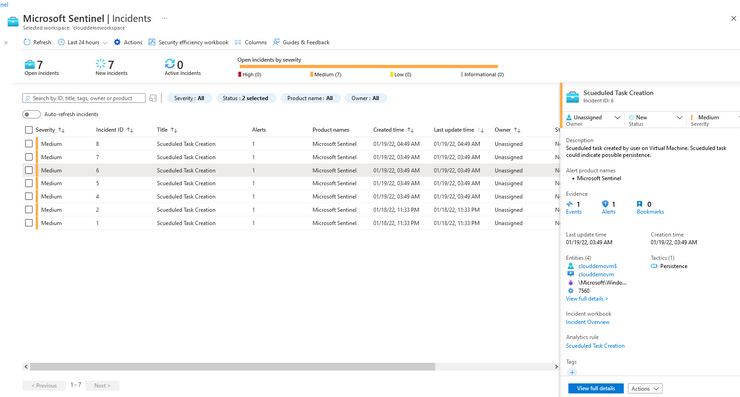Sort by Created time column arrows
Viewport: 740px width, 397px height.
[411, 130]
